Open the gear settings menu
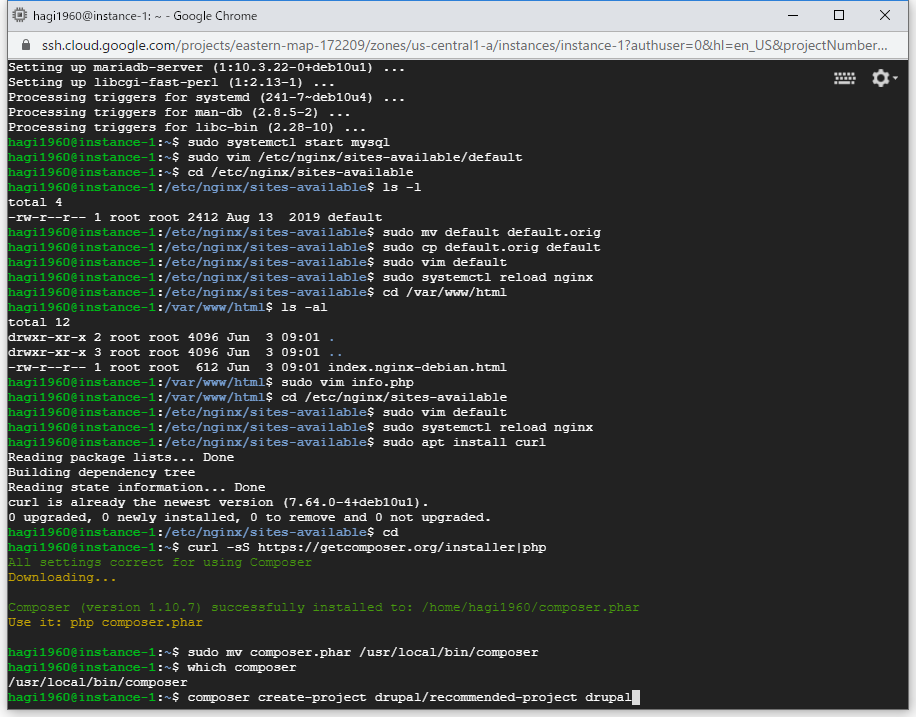This screenshot has height=717, width=916. tap(884, 78)
